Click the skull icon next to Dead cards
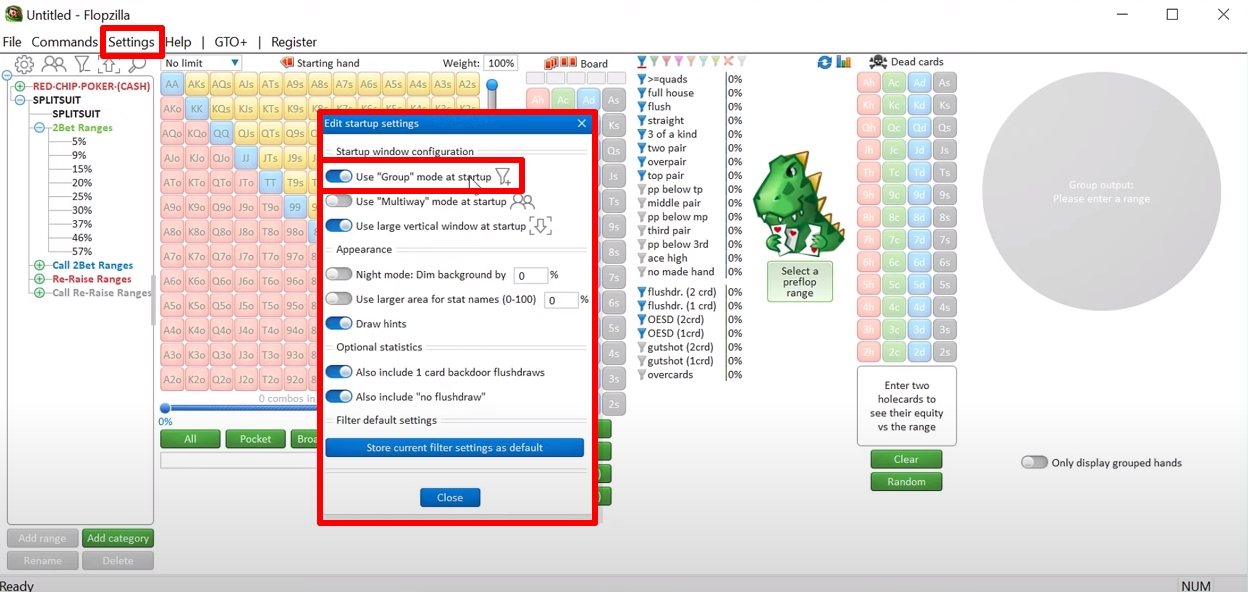The height and width of the screenshot is (592, 1248). point(877,61)
